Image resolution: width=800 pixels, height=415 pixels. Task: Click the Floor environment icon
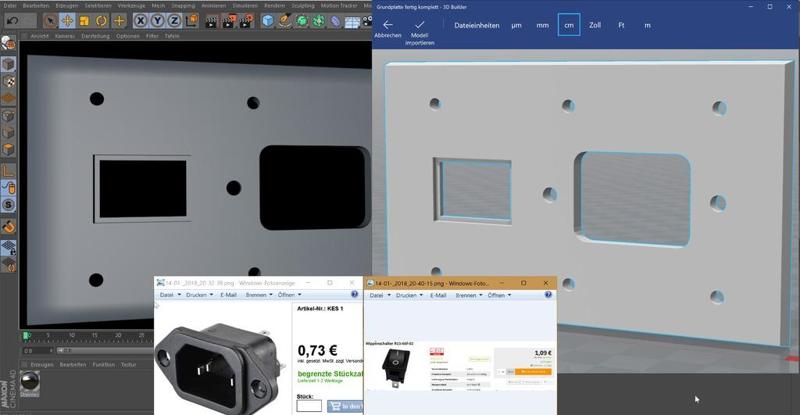click(352, 21)
